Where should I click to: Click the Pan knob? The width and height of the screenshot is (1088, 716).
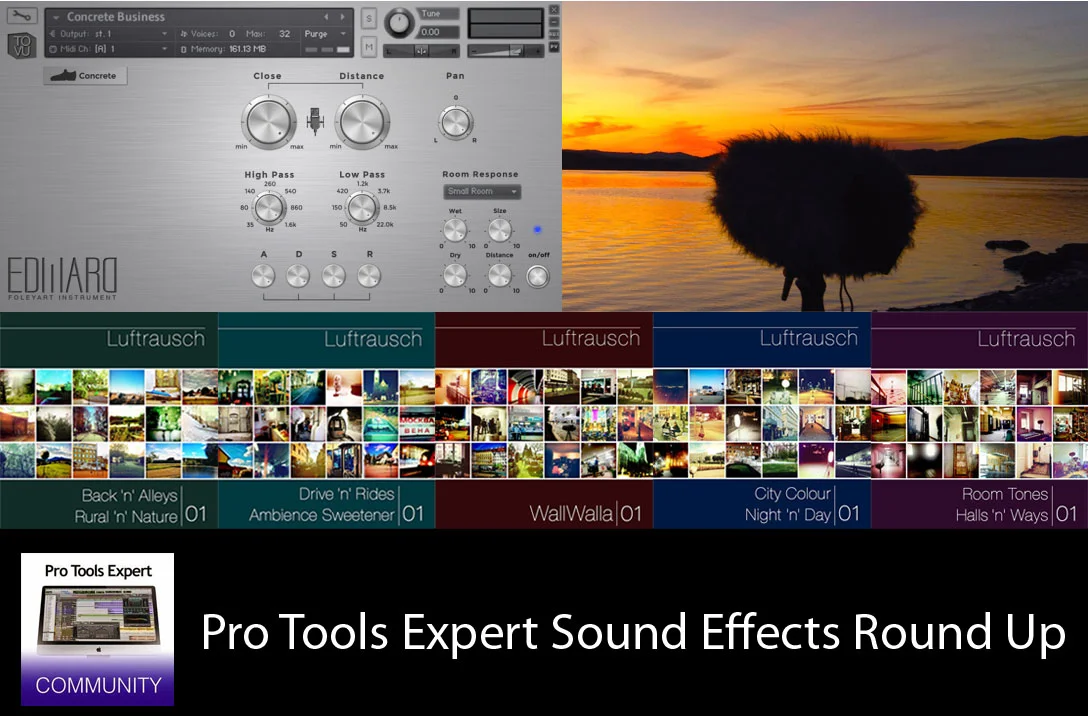pyautogui.click(x=455, y=123)
